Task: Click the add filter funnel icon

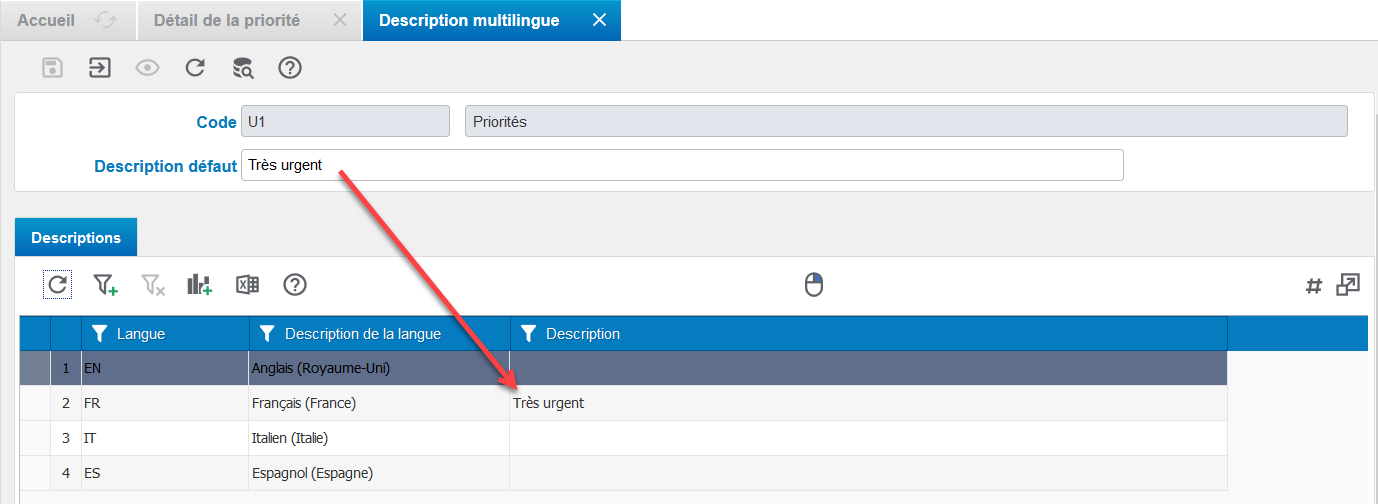Action: [x=105, y=285]
